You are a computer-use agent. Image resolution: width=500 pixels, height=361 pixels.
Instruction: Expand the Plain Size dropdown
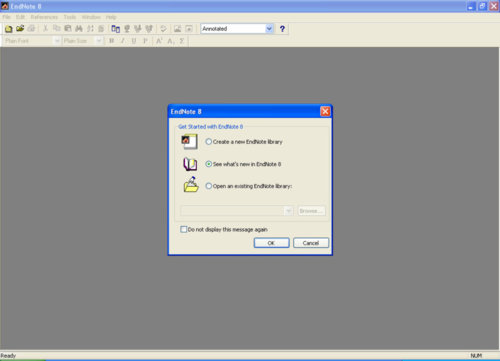(99, 41)
